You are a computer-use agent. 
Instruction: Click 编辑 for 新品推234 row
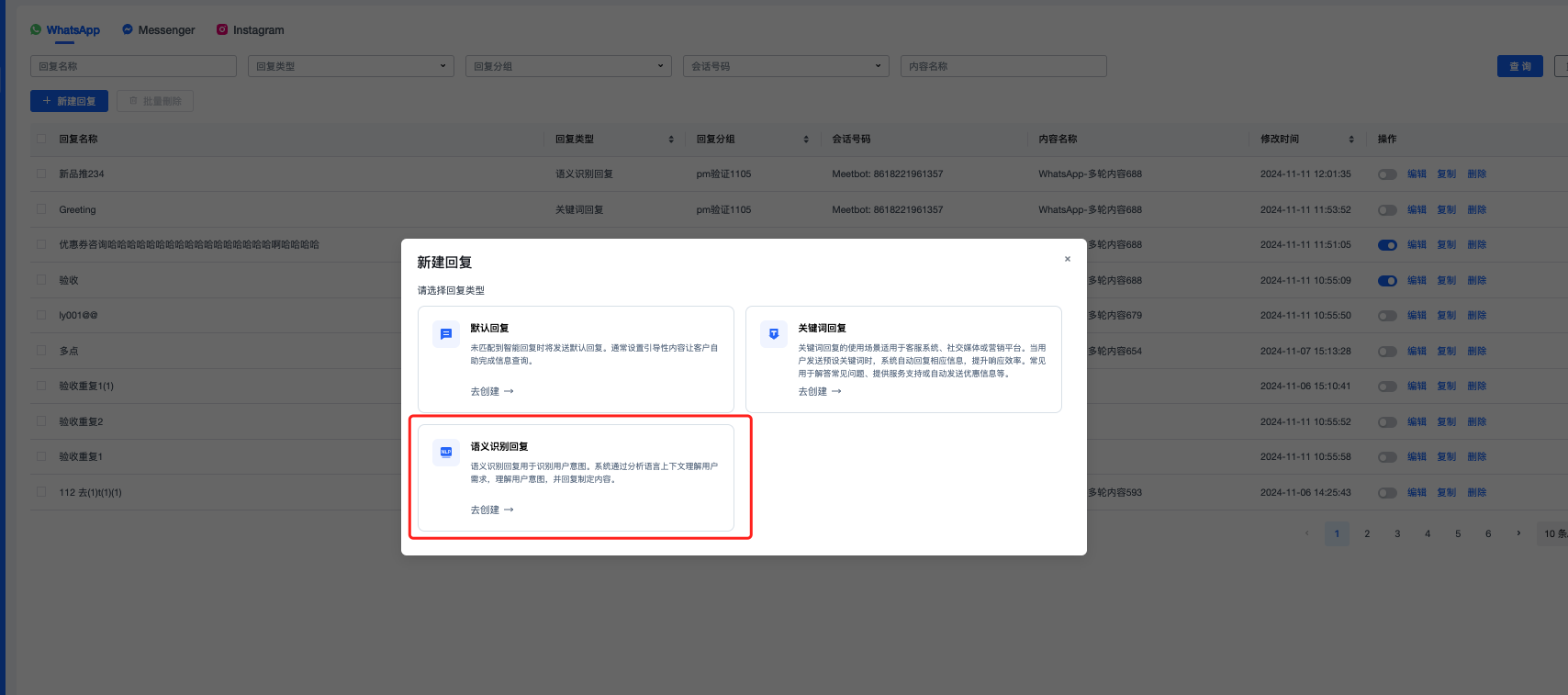1417,174
